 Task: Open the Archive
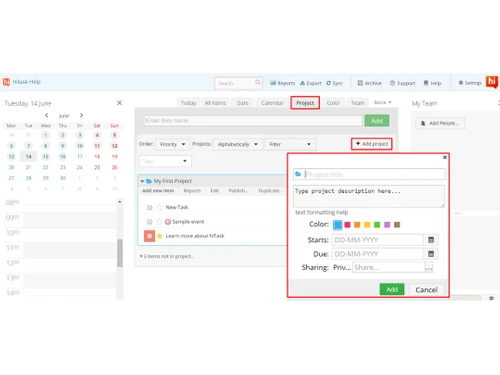click(369, 83)
